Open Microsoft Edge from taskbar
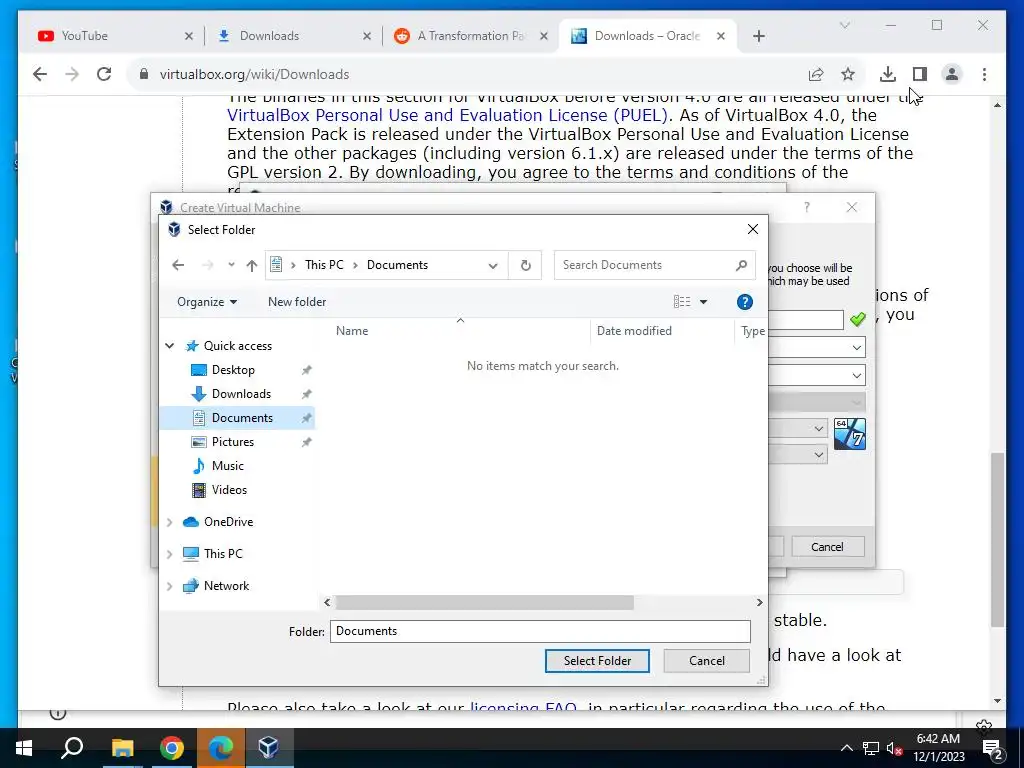The image size is (1024, 768). [221, 748]
